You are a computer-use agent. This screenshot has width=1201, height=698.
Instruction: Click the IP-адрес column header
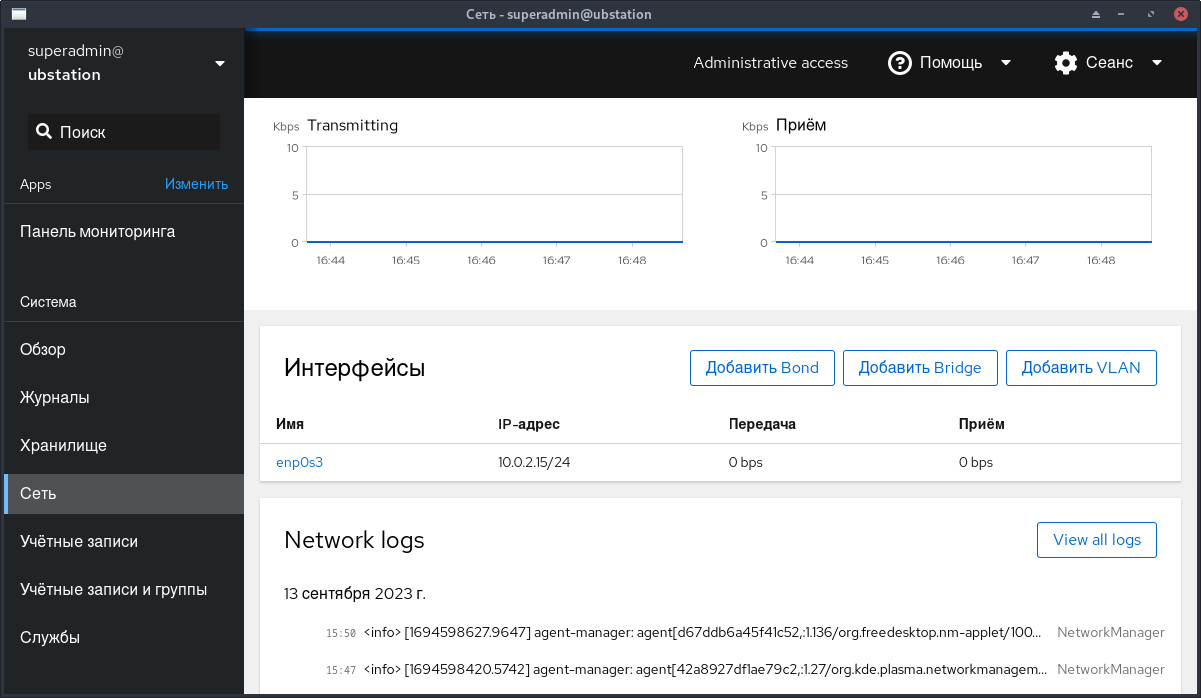[529, 424]
